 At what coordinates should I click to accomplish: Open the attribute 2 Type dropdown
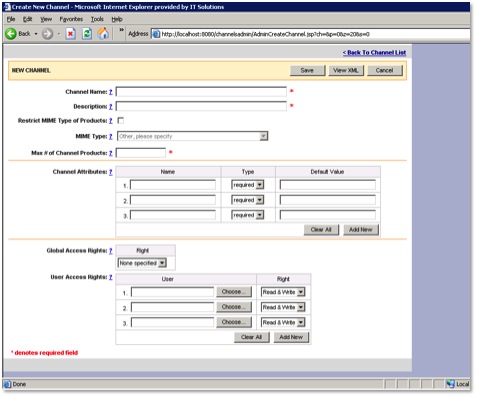tap(248, 200)
